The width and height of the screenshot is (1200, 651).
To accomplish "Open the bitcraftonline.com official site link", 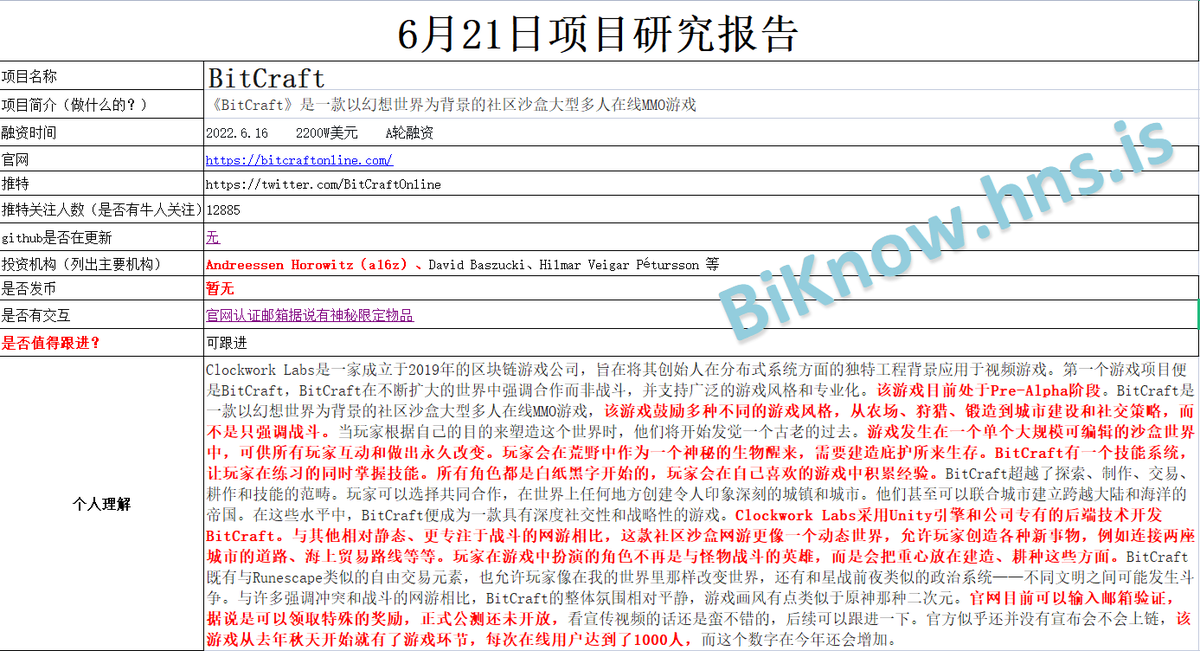I will 299,160.
